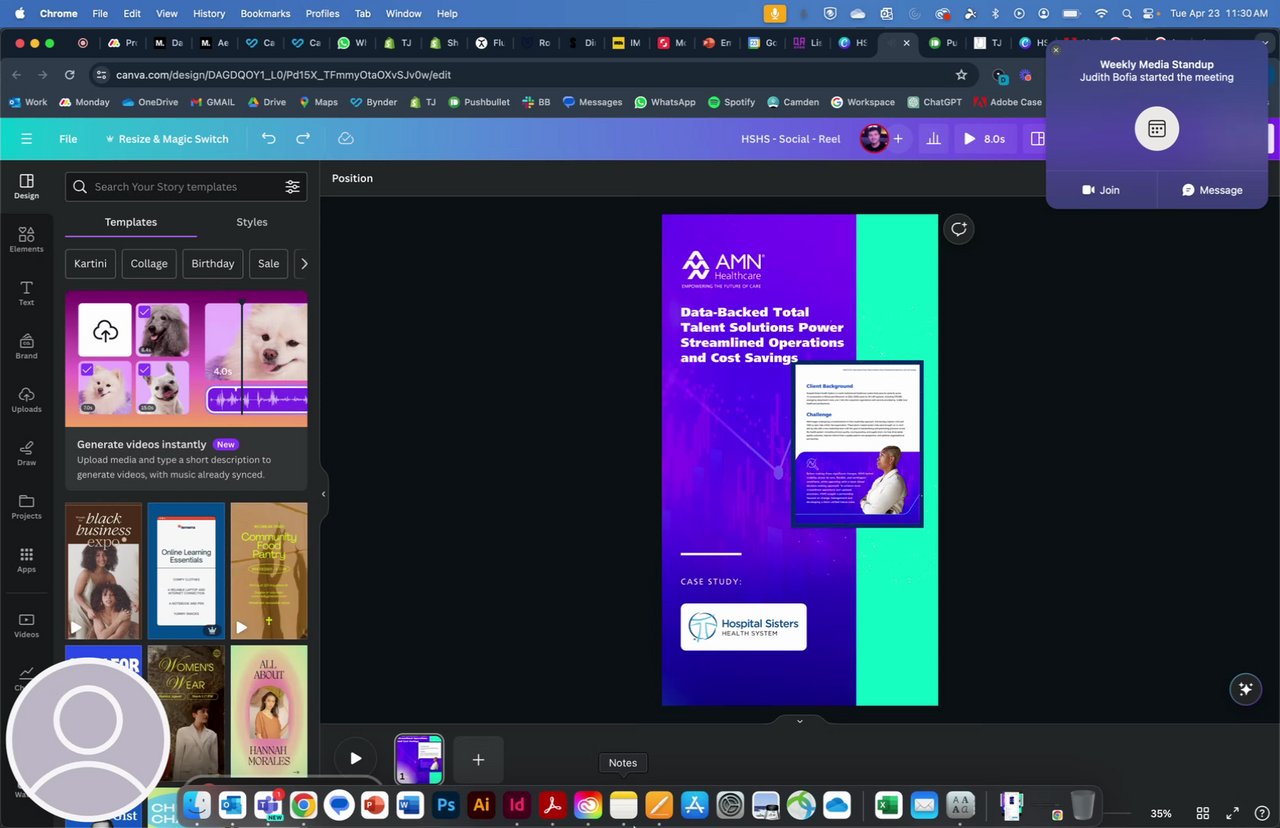Open the template search filter options
Viewport: 1280px width, 828px height.
click(292, 187)
